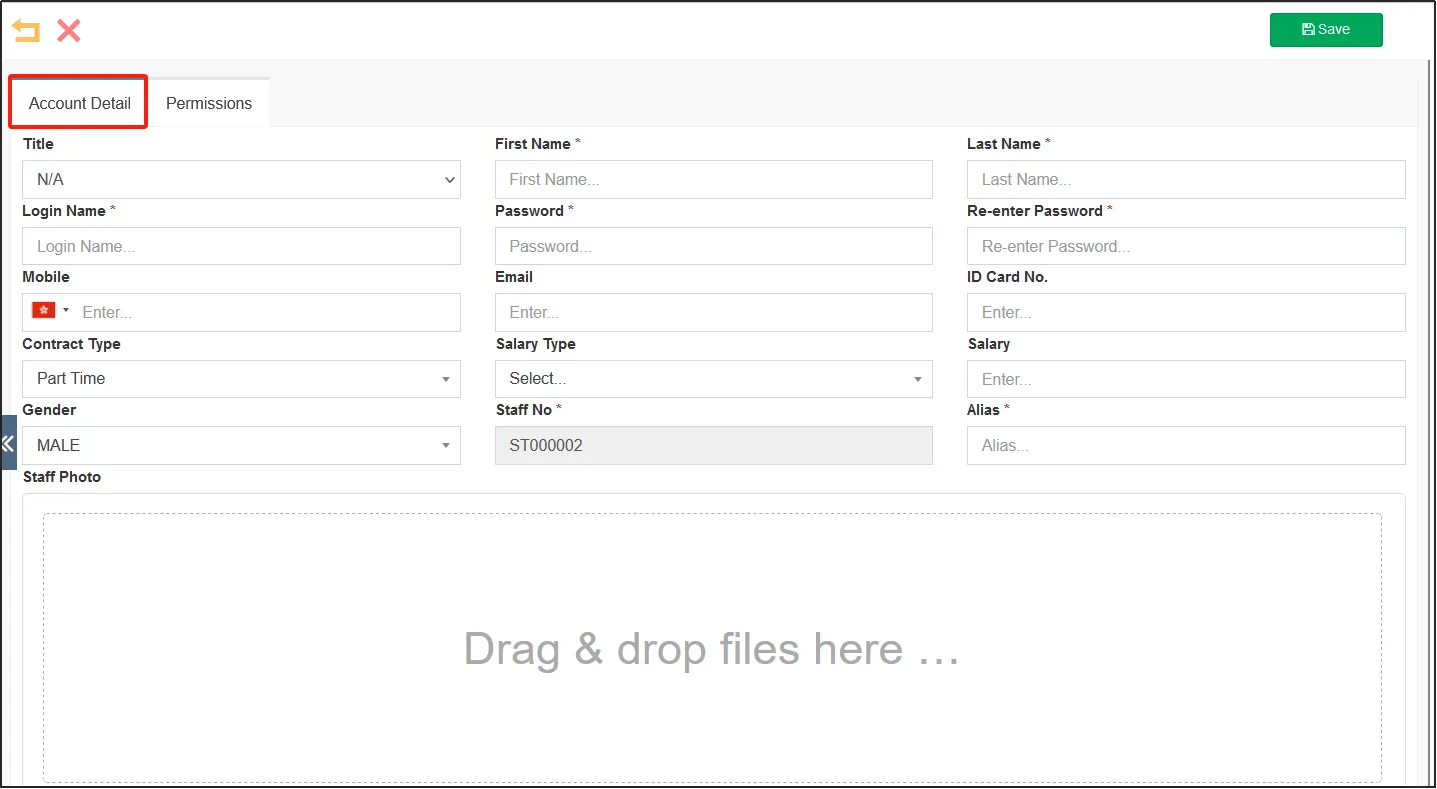Click the staff photo drag and drop area
1437x789 pixels.
click(712, 648)
